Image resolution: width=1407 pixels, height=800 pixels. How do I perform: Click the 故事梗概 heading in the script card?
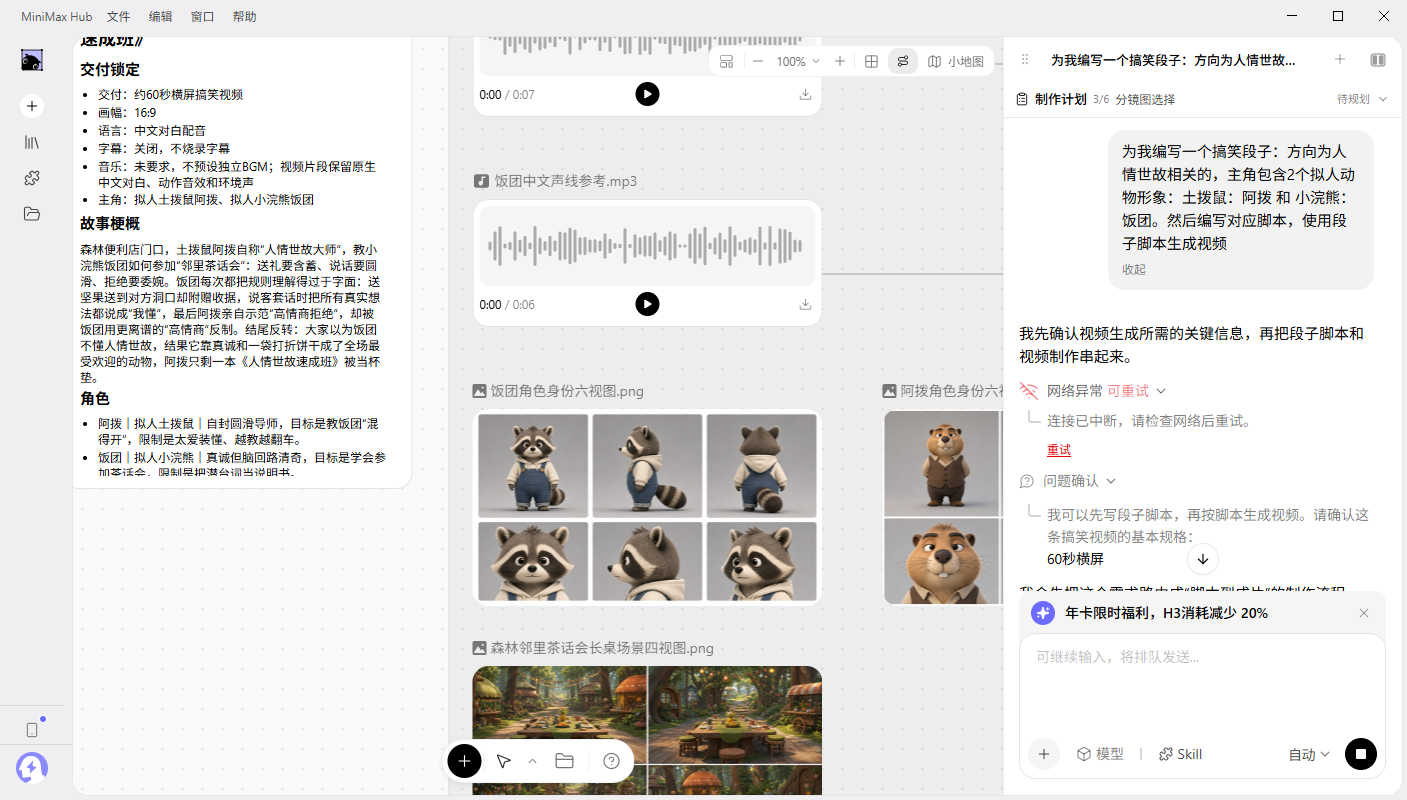click(x=110, y=223)
